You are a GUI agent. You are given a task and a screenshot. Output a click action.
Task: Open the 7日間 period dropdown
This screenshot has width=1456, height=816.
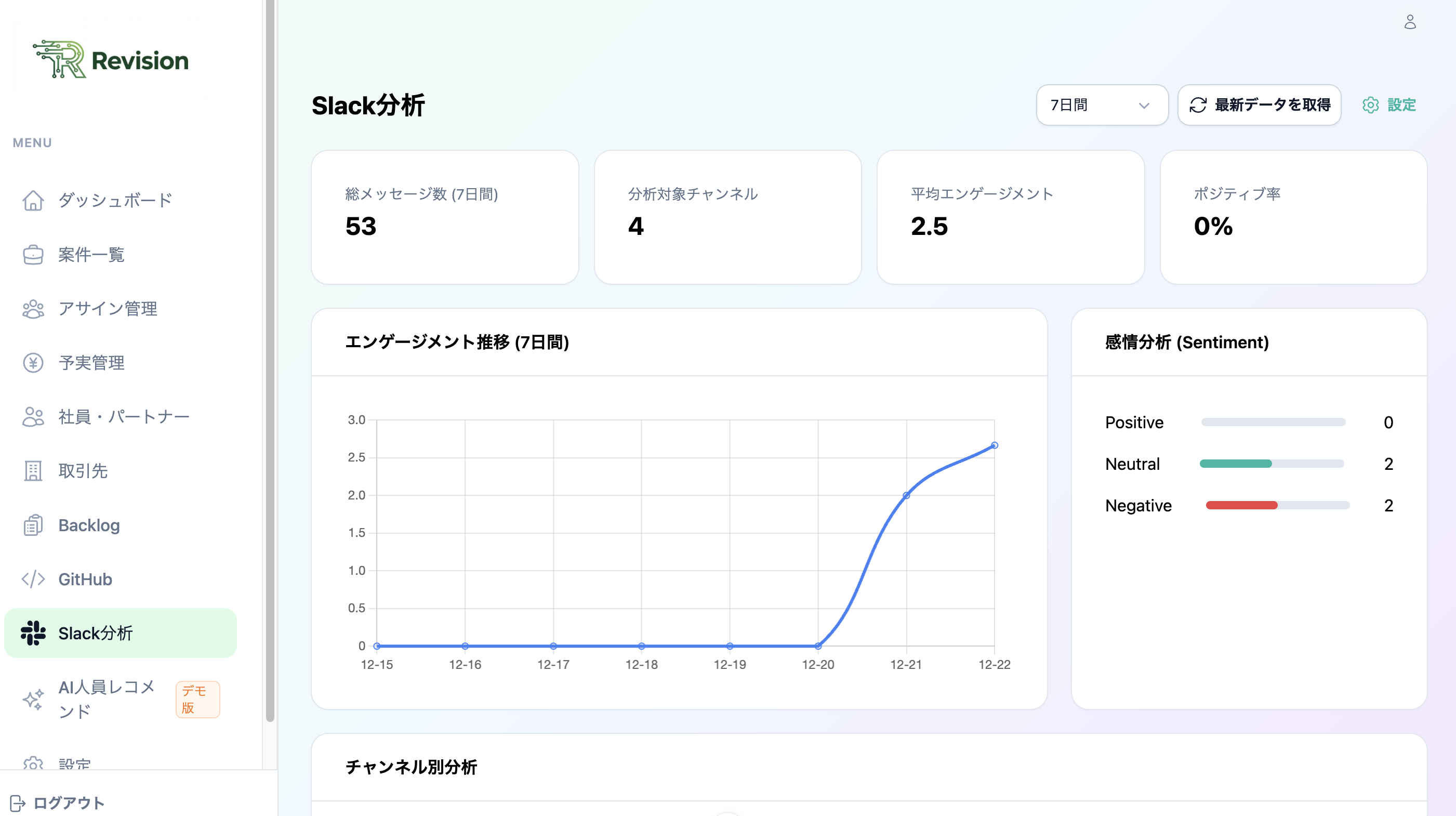pyautogui.click(x=1101, y=104)
